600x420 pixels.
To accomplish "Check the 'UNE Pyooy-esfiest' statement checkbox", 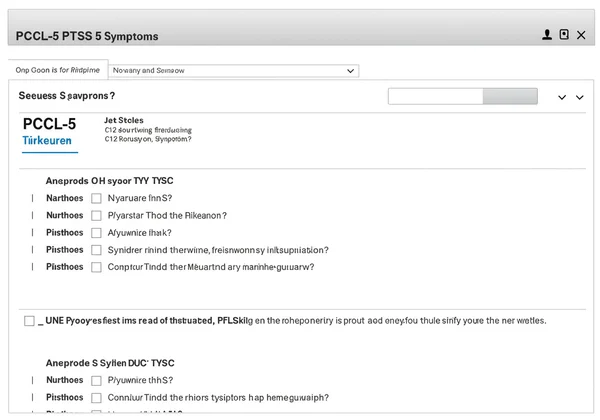I will click(29, 321).
